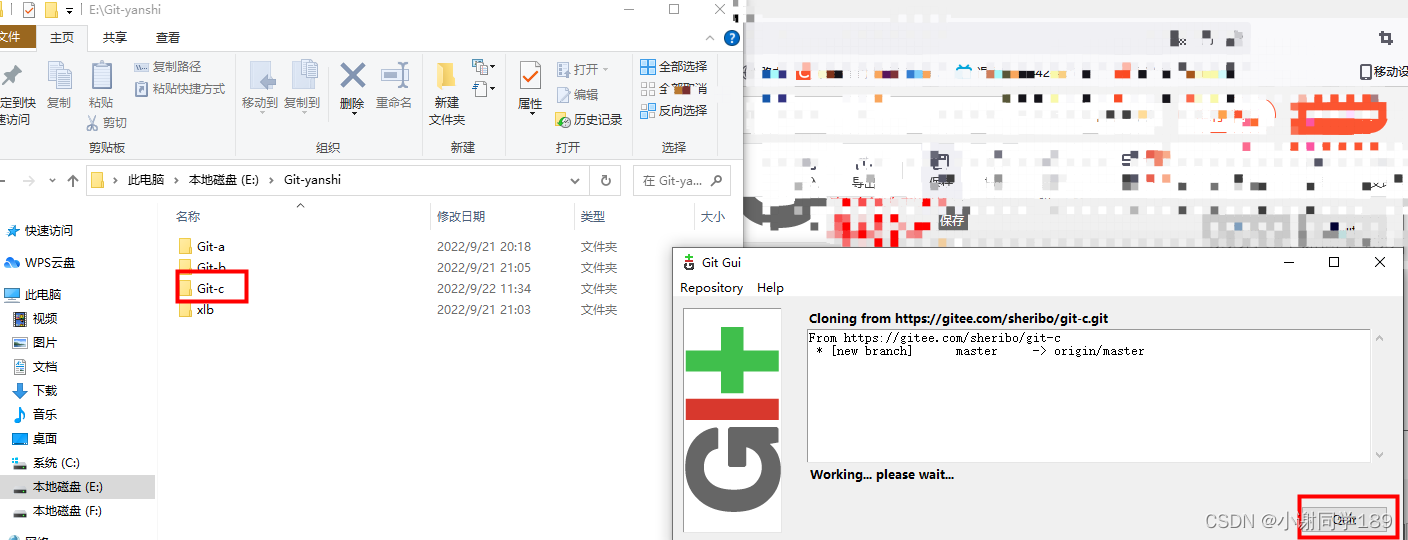Sort by the 修改日期 (Date modified) column
The height and width of the screenshot is (540, 1408).
coord(461,217)
